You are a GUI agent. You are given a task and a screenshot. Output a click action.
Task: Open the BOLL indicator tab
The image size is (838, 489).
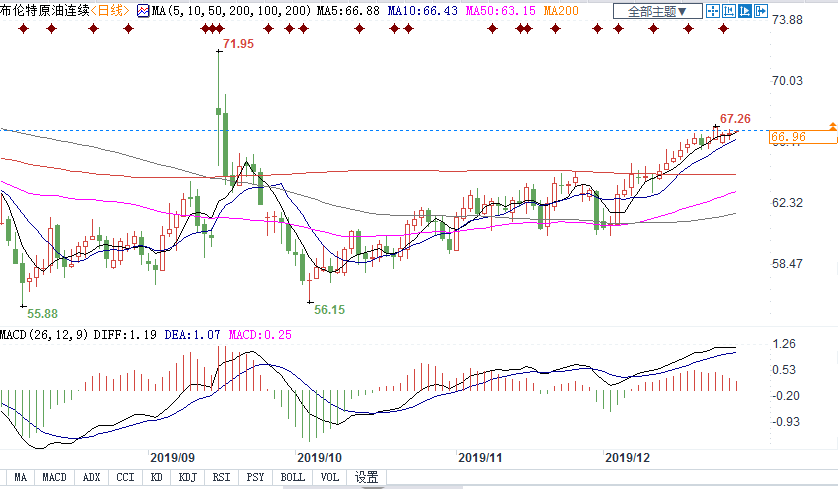click(x=292, y=478)
